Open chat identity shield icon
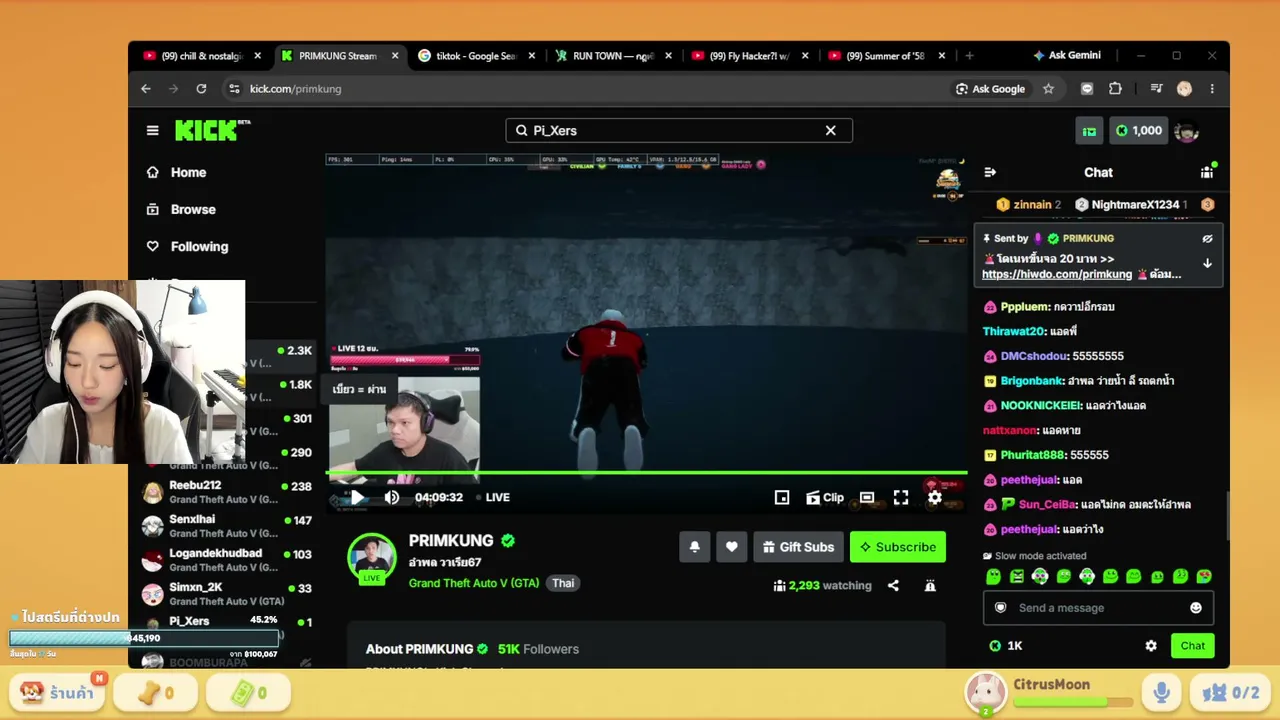 [1000, 608]
